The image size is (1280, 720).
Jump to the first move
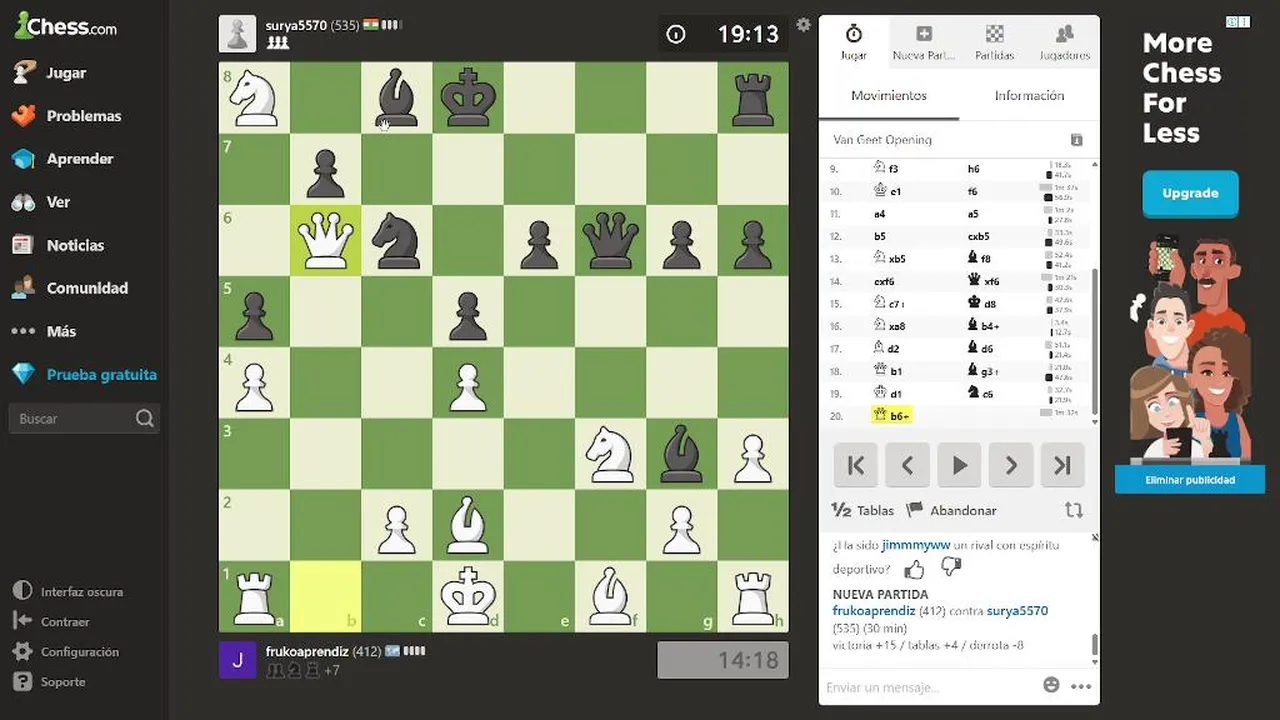[x=856, y=465]
